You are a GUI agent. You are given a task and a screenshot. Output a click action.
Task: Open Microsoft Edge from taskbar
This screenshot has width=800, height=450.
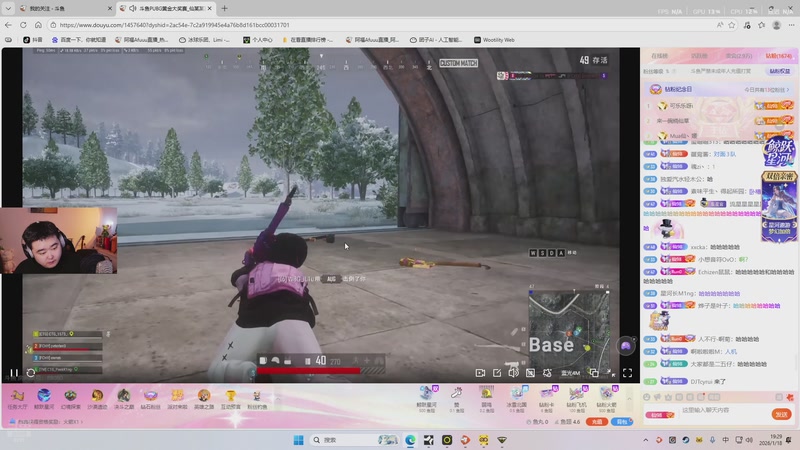click(x=410, y=440)
